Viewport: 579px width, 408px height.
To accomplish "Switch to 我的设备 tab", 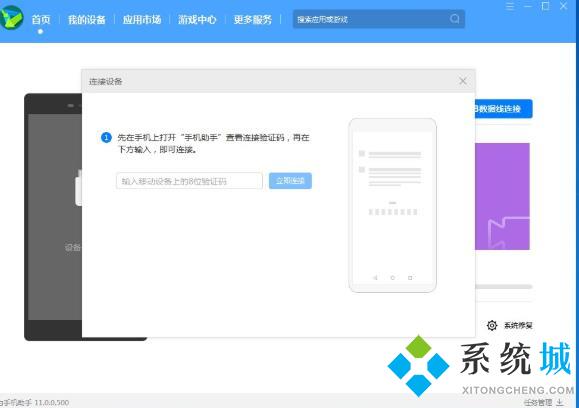I will click(x=87, y=19).
